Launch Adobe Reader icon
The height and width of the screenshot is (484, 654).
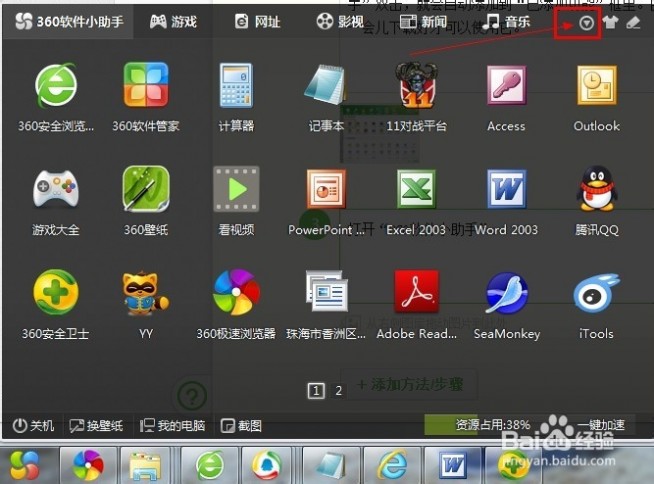pyautogui.click(x=416, y=291)
